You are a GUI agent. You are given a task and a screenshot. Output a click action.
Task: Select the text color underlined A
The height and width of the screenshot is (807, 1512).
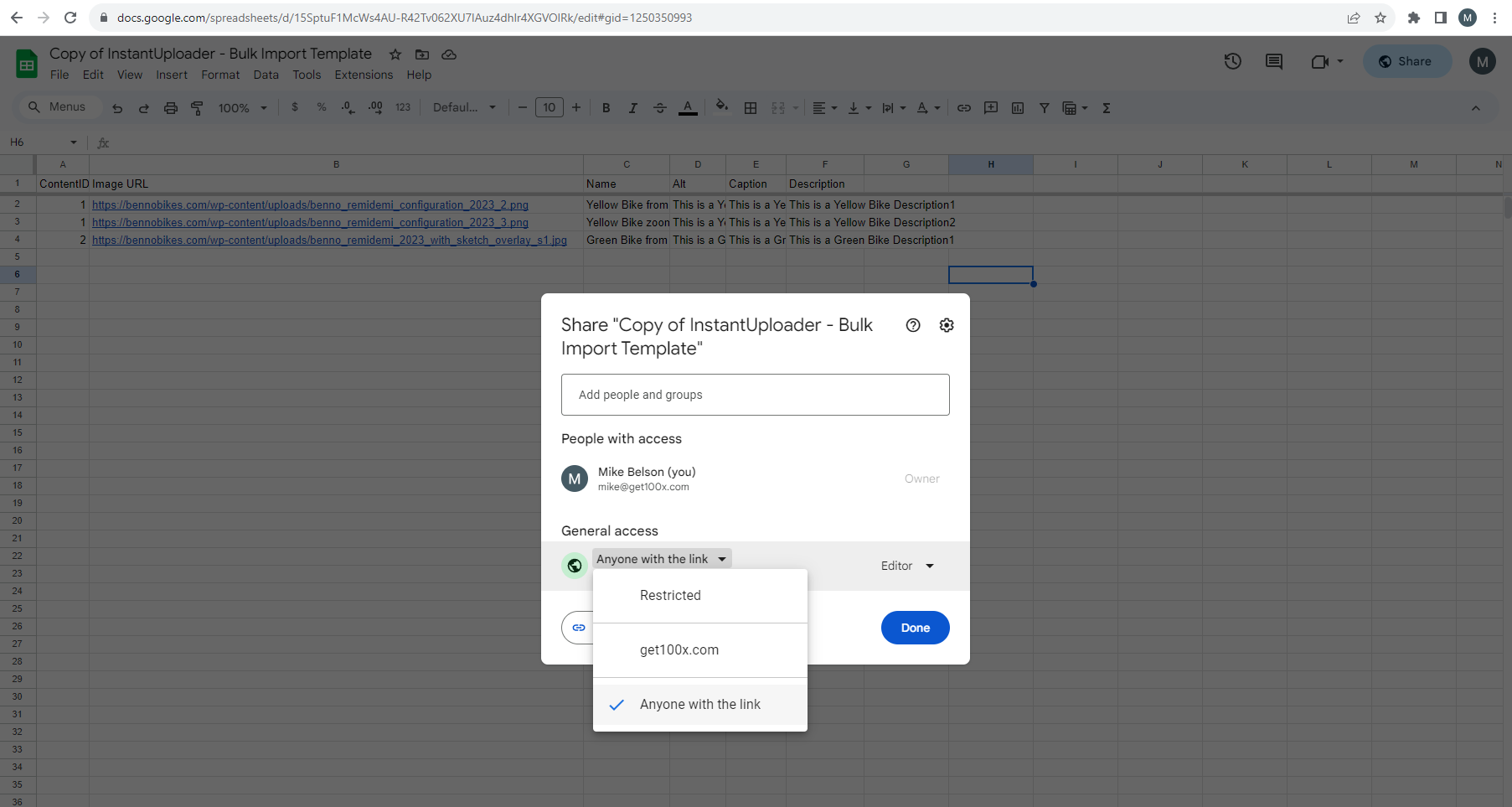[688, 108]
